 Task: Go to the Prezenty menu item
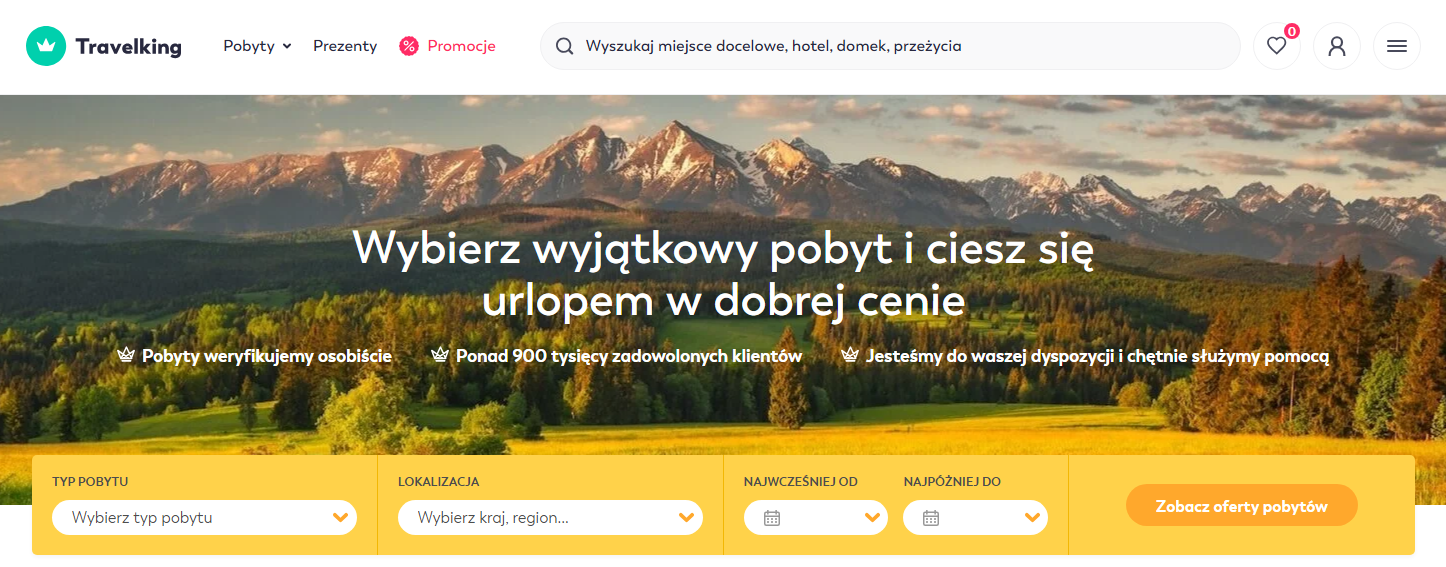pyautogui.click(x=345, y=46)
